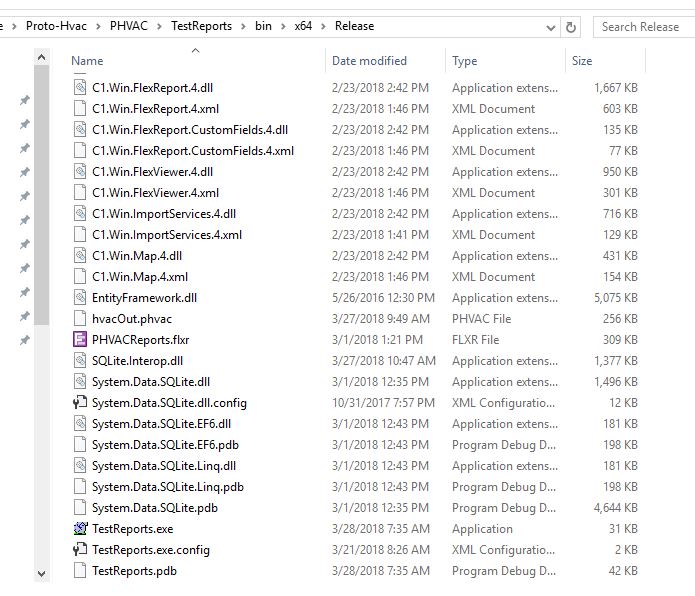This screenshot has width=695, height=596.
Task: Select the file name TestReports.exe.config
Action: [x=151, y=550]
